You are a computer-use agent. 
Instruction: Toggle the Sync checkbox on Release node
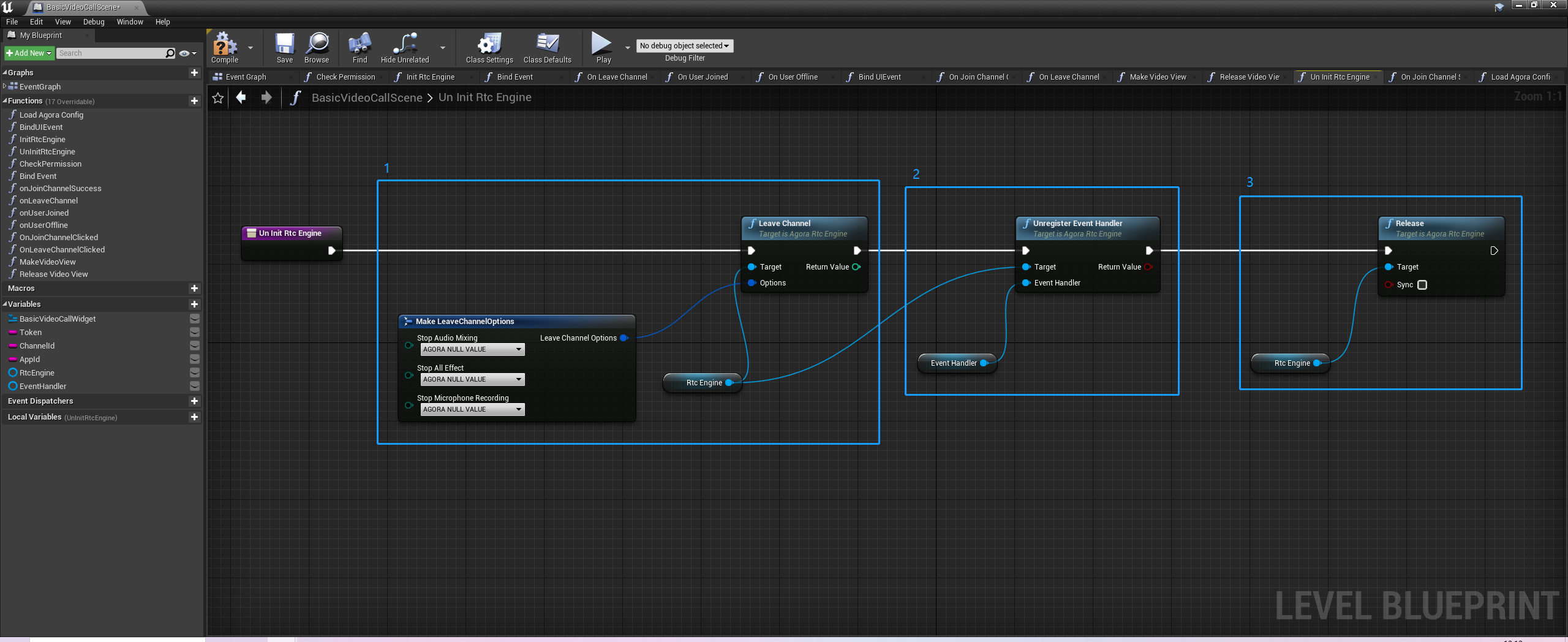pos(1422,285)
